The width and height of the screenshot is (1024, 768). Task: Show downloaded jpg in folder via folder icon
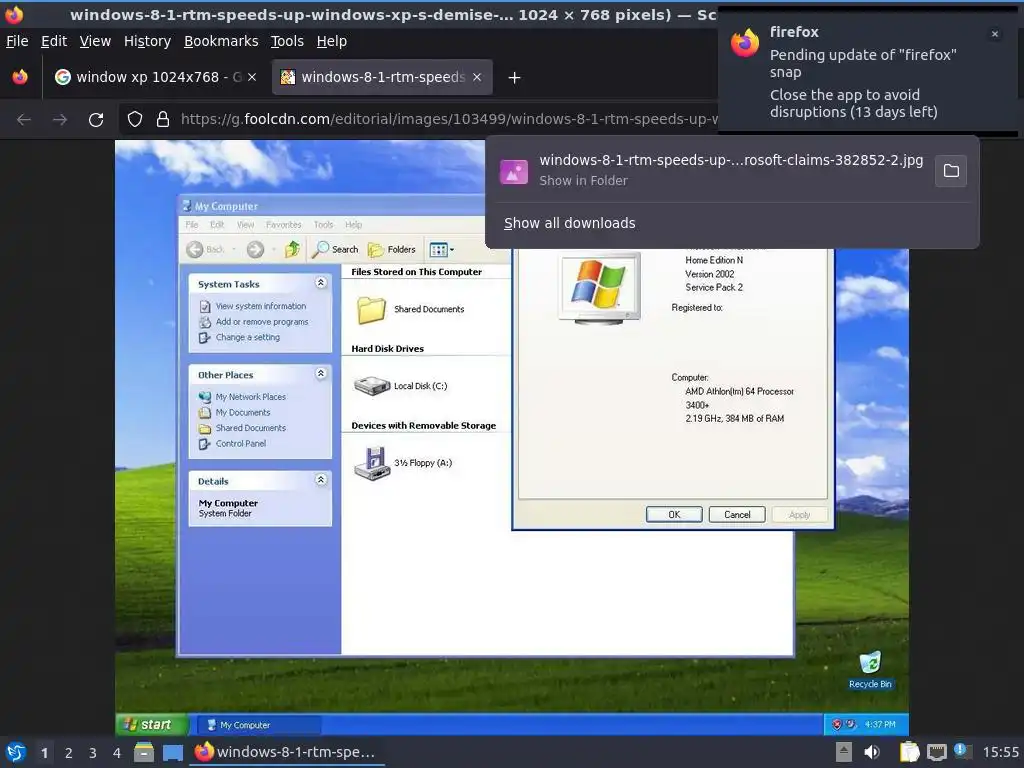click(952, 171)
